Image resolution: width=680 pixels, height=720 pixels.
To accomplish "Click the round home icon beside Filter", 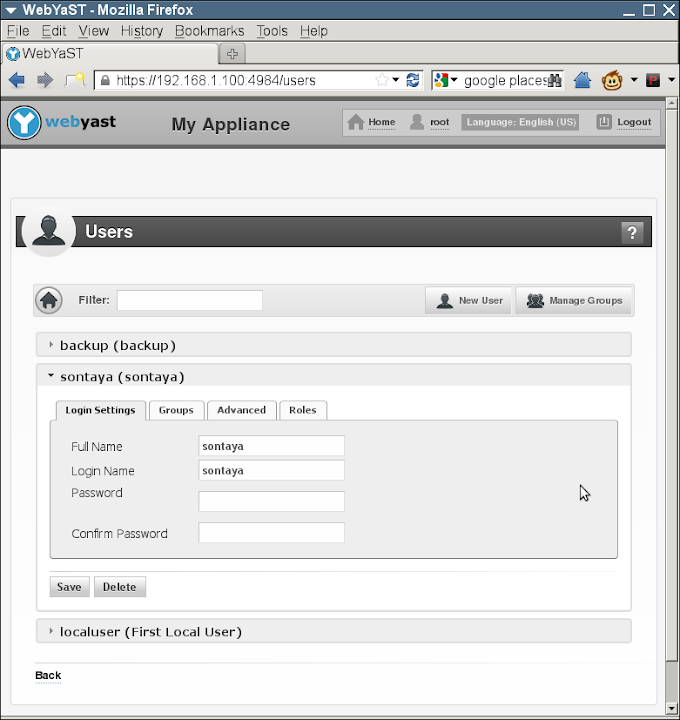I will pos(49,301).
